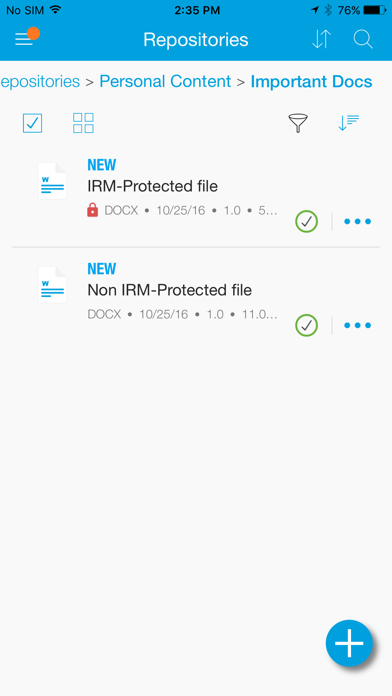392x696 pixels.
Task: Go to Personal Content breadcrumb
Action: point(165,81)
